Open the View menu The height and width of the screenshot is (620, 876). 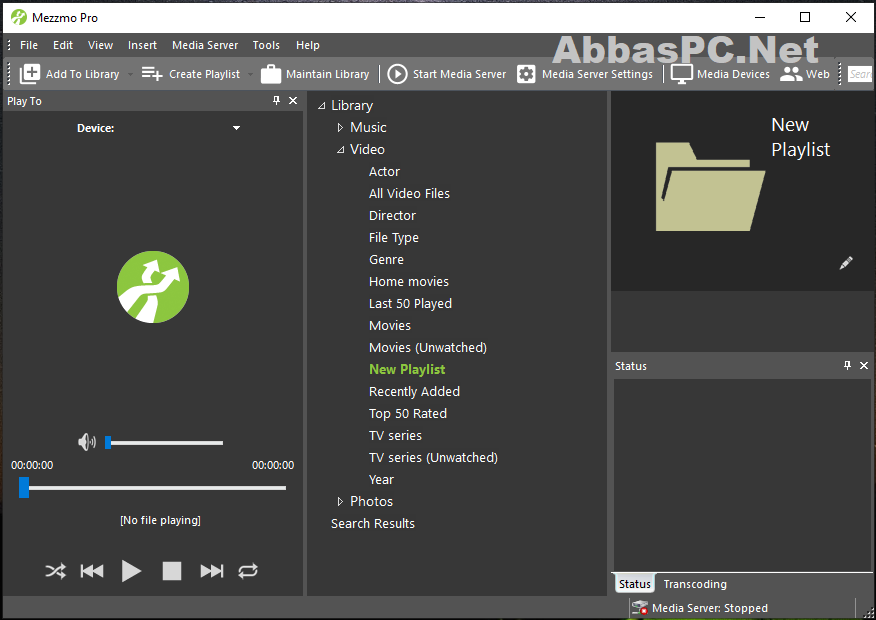pyautogui.click(x=101, y=45)
